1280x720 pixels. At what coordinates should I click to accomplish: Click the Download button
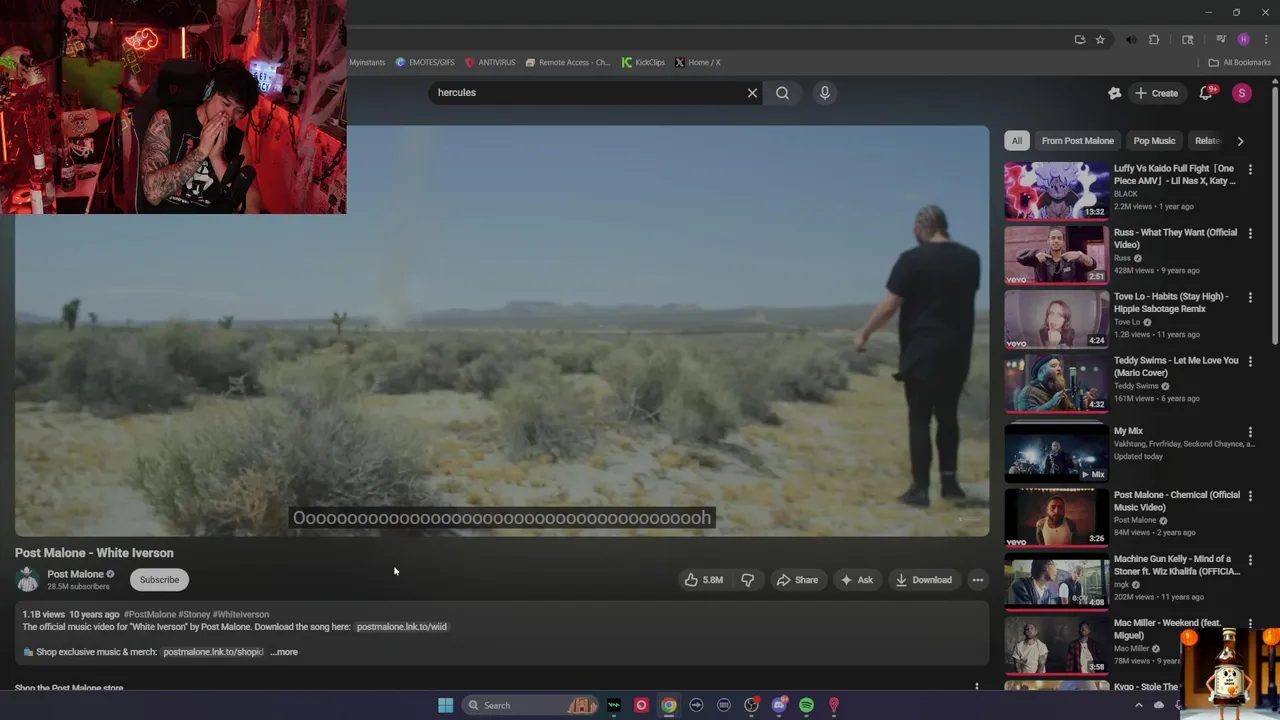tap(923, 580)
